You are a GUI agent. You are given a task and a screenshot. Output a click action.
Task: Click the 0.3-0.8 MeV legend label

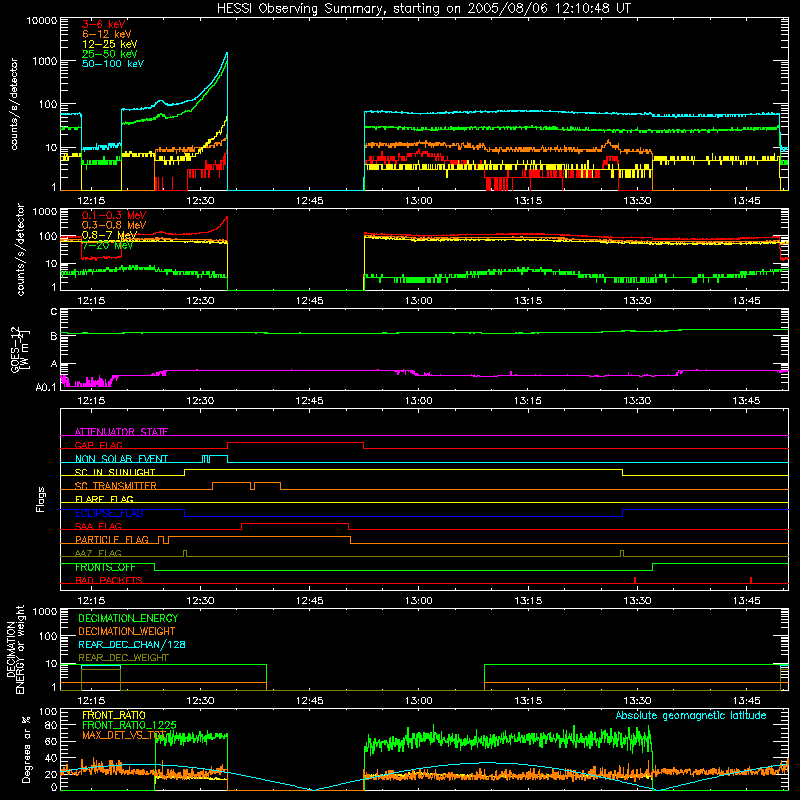click(114, 225)
